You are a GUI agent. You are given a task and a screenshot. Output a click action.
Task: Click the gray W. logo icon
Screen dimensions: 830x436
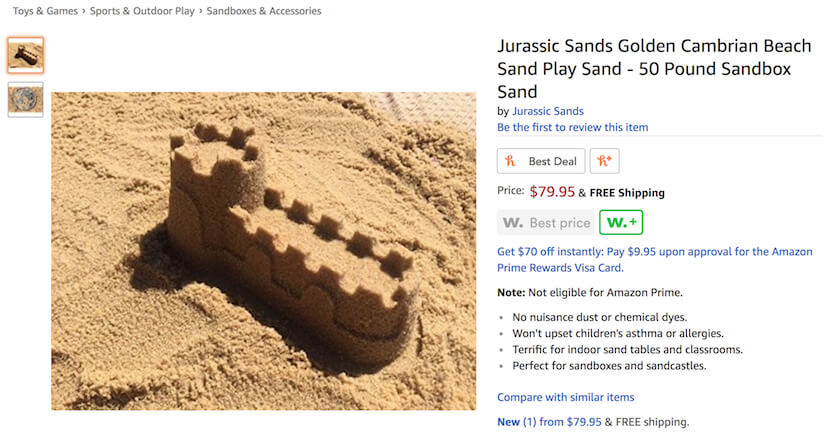(512, 223)
